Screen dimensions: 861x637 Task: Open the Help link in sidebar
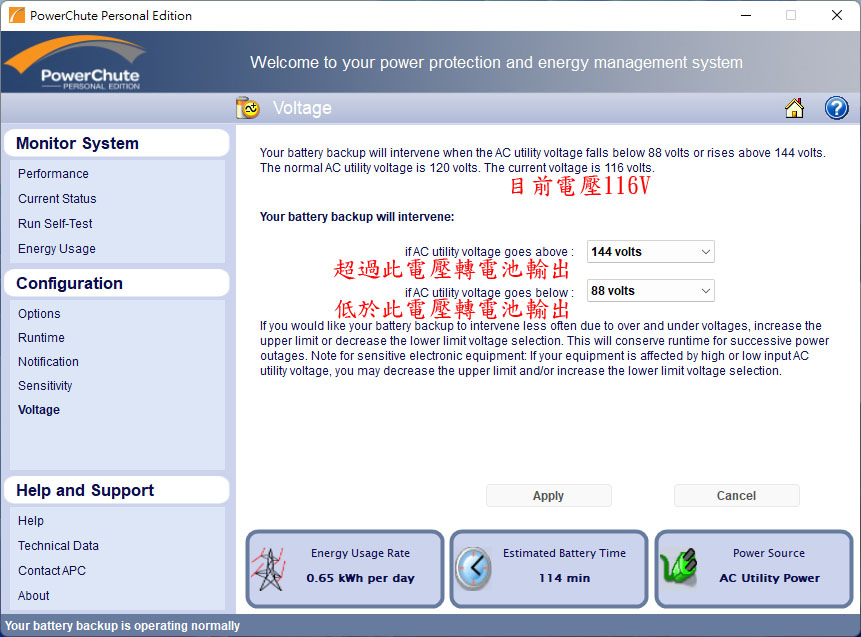click(x=31, y=521)
